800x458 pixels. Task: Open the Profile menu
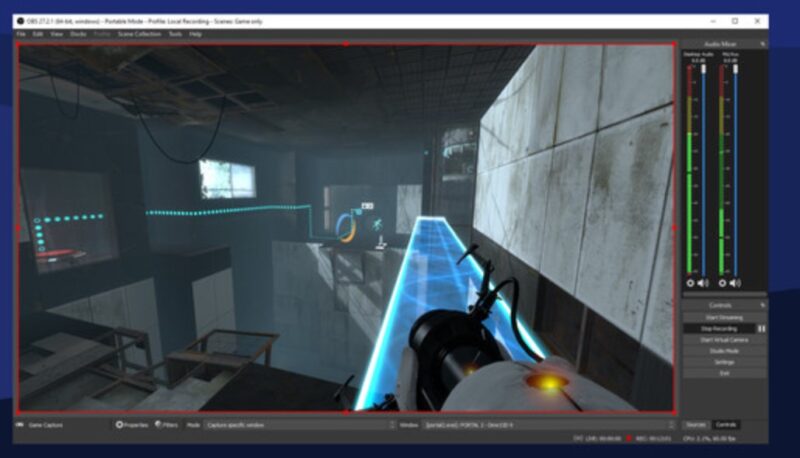tap(102, 34)
